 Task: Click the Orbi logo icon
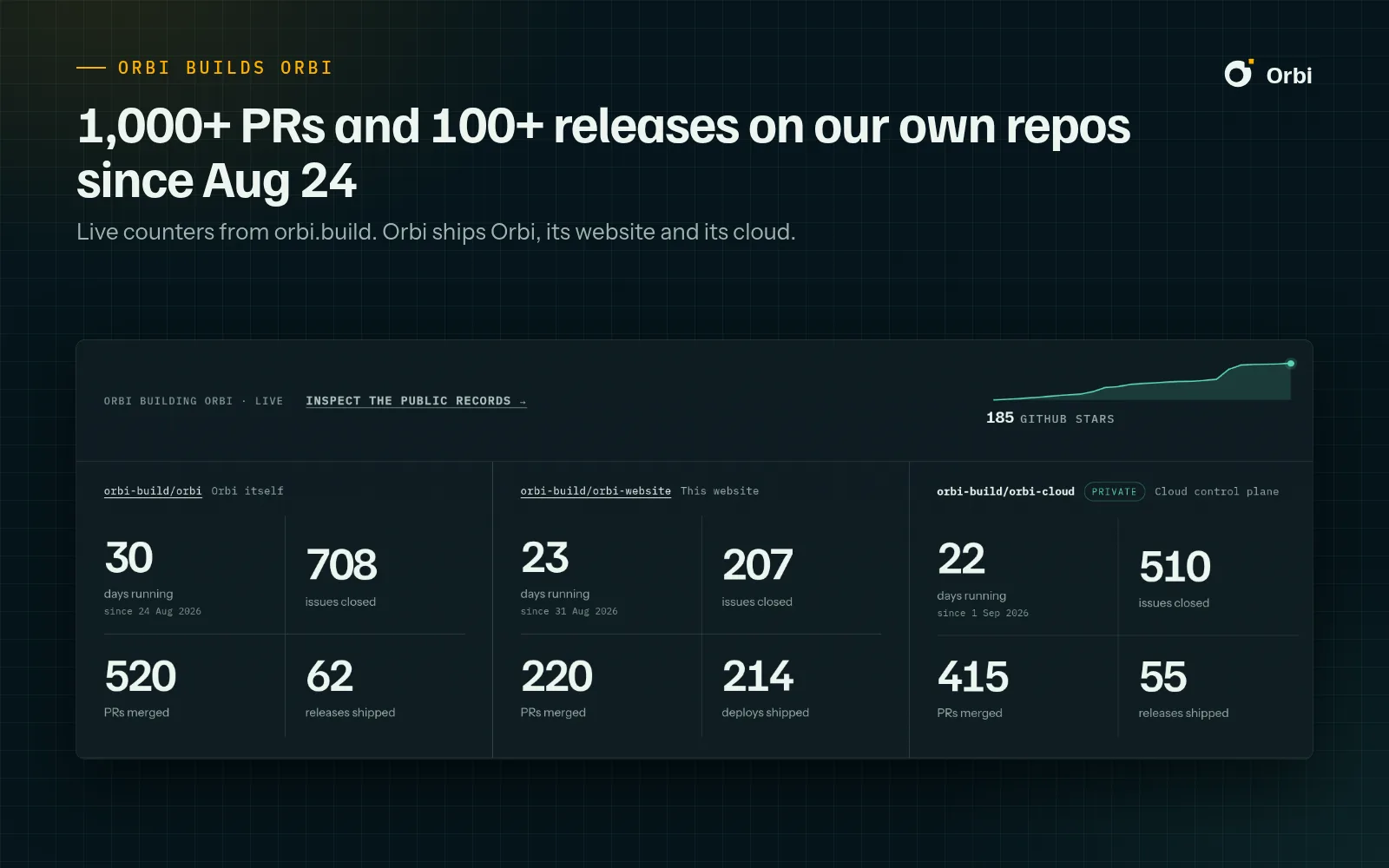pyautogui.click(x=1239, y=74)
